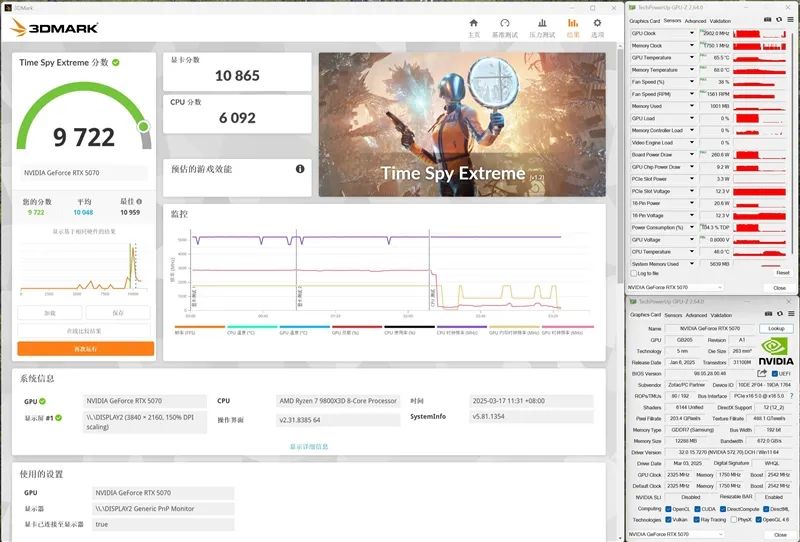Click the orange 帧率 (FPS) legend swatch
Screen dimensions: 800x542
click(x=199, y=327)
